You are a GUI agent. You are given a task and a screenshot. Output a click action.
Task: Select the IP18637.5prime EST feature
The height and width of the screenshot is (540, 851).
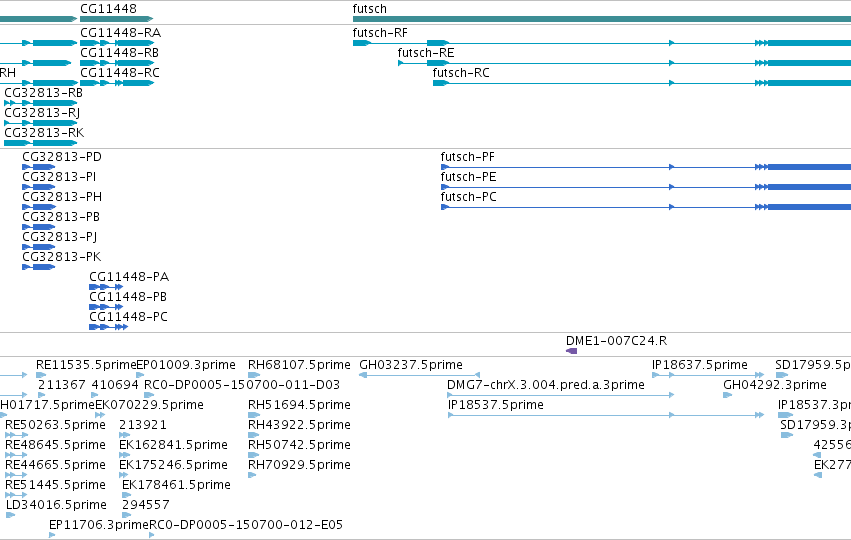point(708,375)
